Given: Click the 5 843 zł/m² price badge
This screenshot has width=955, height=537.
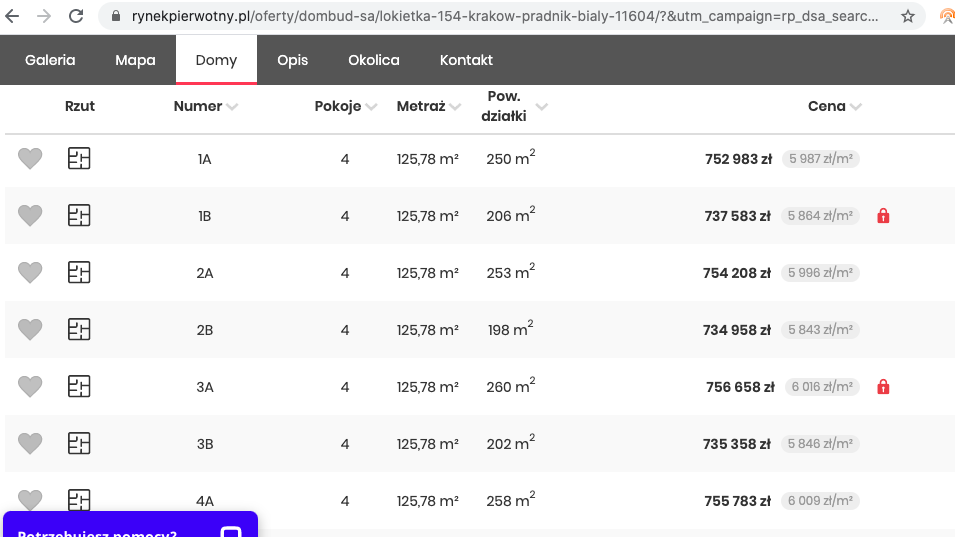Looking at the screenshot, I should (x=820, y=329).
